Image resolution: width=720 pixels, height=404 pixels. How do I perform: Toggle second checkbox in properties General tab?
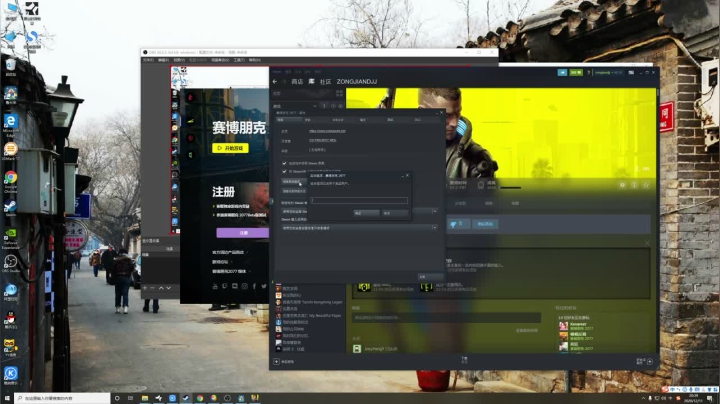(284, 171)
